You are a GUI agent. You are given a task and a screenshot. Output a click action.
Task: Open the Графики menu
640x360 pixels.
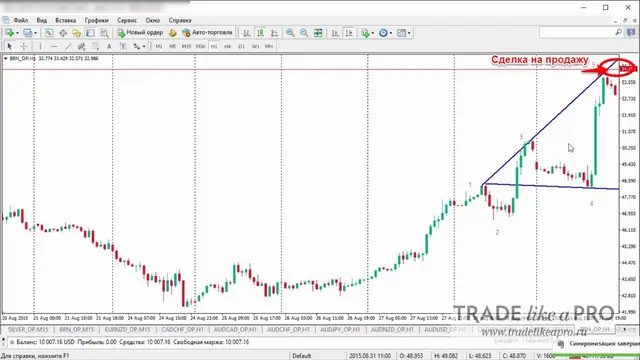pyautogui.click(x=96, y=20)
